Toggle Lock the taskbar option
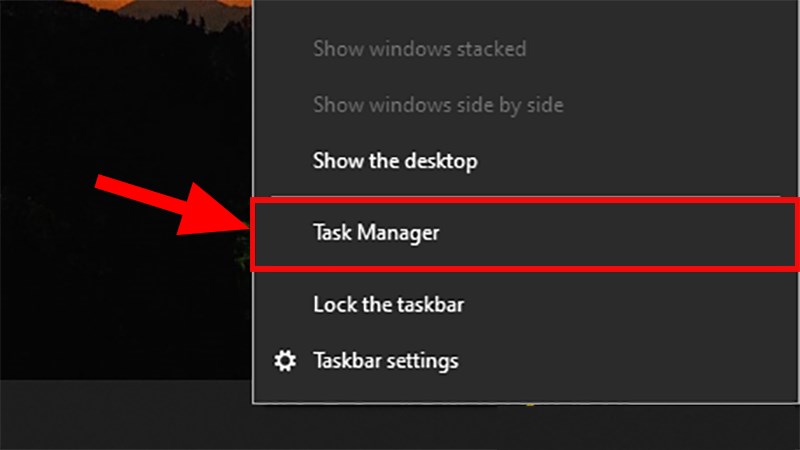Image resolution: width=800 pixels, height=450 pixels. pyautogui.click(x=388, y=303)
